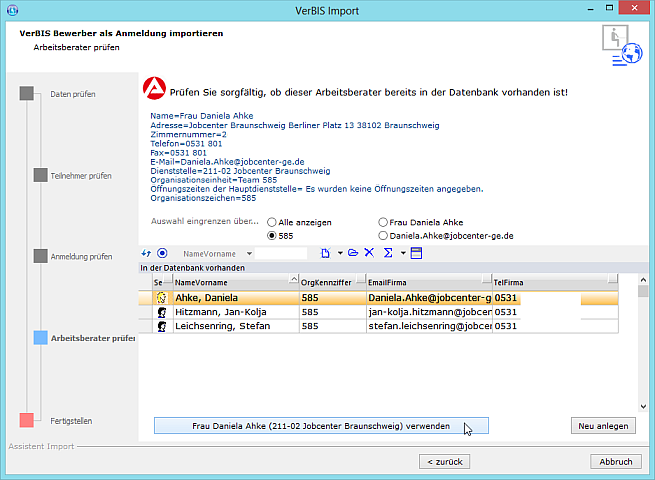Click the table scrollbar thumb
The height and width of the screenshot is (480, 655).
click(643, 291)
